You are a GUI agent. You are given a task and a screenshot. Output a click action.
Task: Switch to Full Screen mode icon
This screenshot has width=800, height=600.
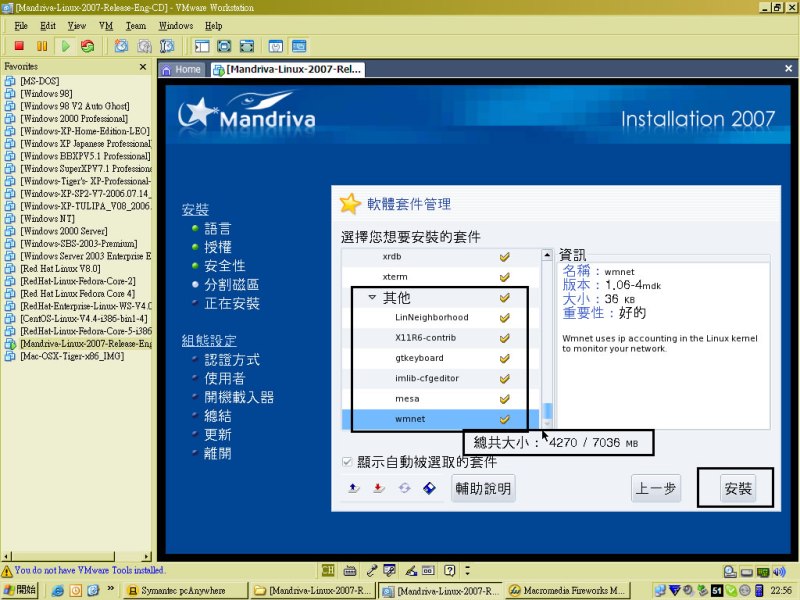(247, 46)
